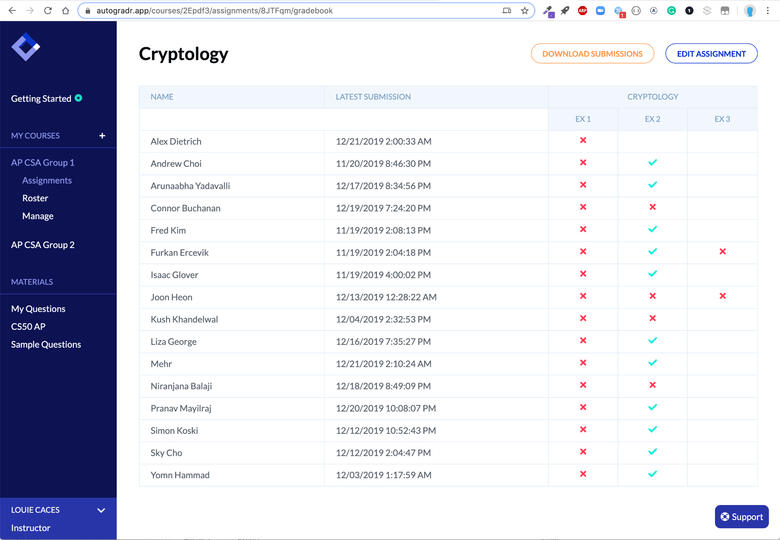
Task: Click the cast screen icon in address bar
Action: (507, 10)
